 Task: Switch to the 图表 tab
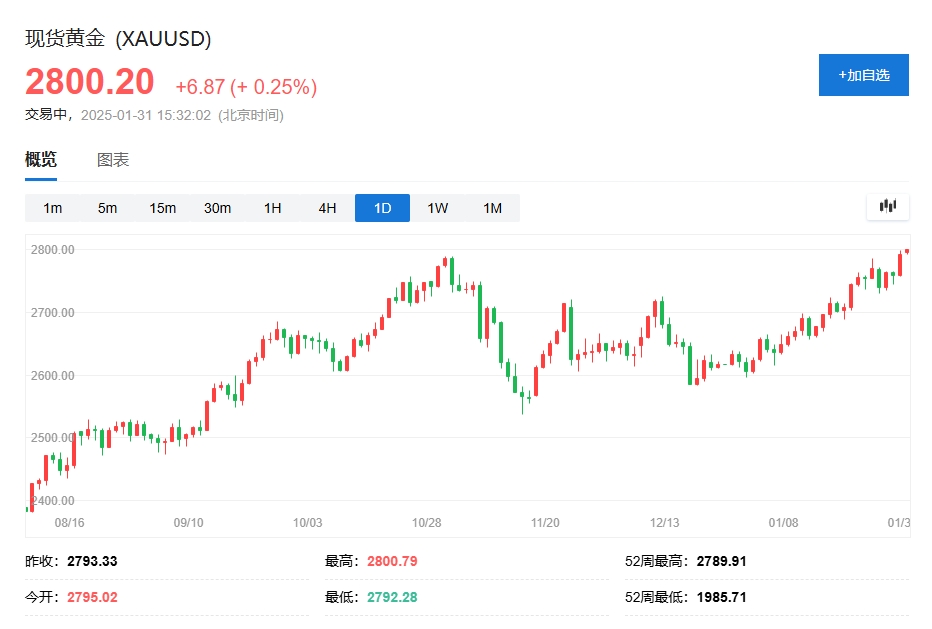[x=115, y=159]
